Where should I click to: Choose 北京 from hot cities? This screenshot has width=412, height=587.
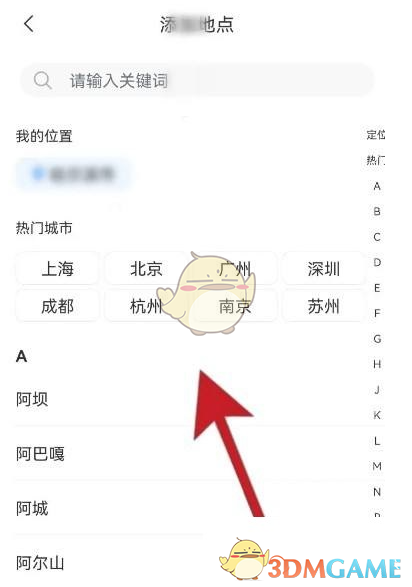point(146,269)
